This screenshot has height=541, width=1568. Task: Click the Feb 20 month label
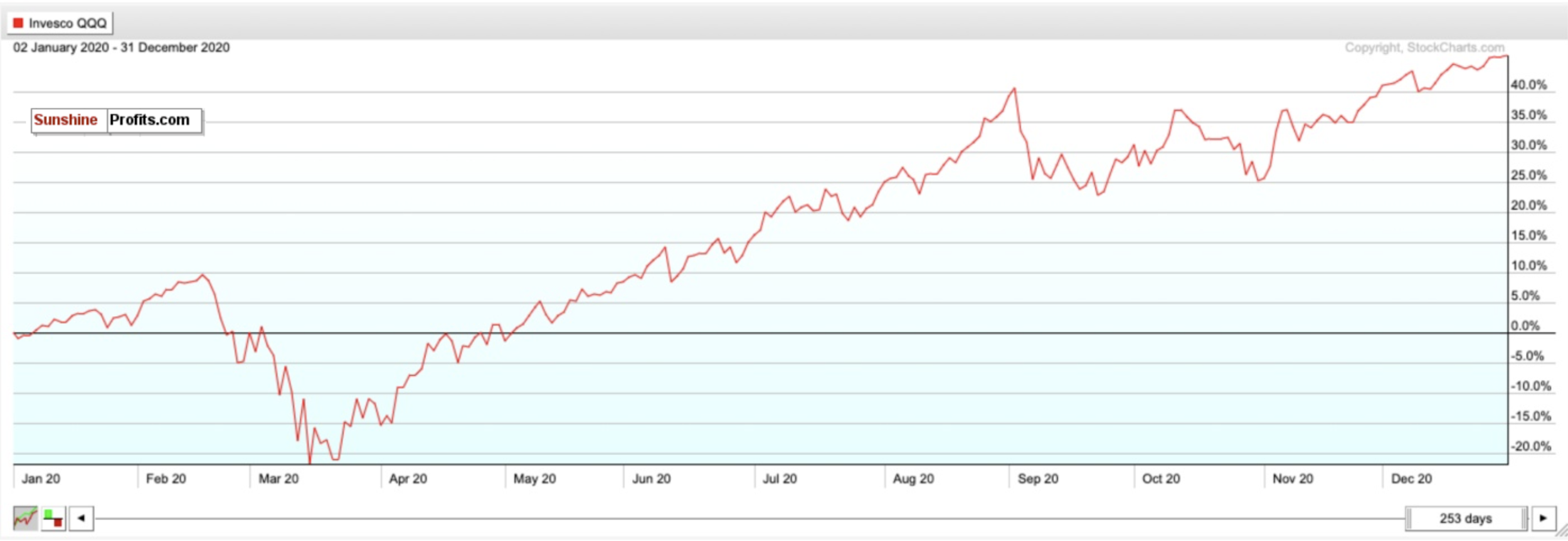coord(166,479)
